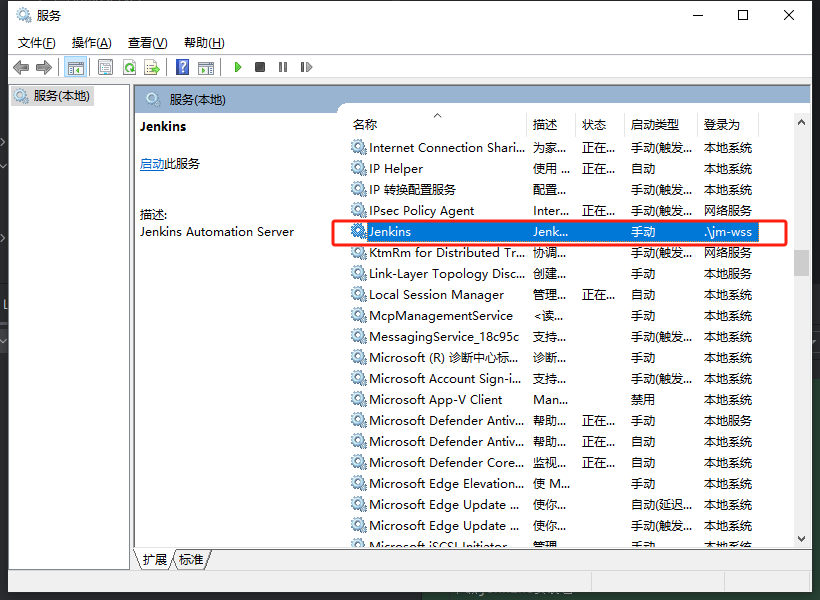820x600 pixels.
Task: Click the blue Help question mark icon
Action: click(x=182, y=67)
